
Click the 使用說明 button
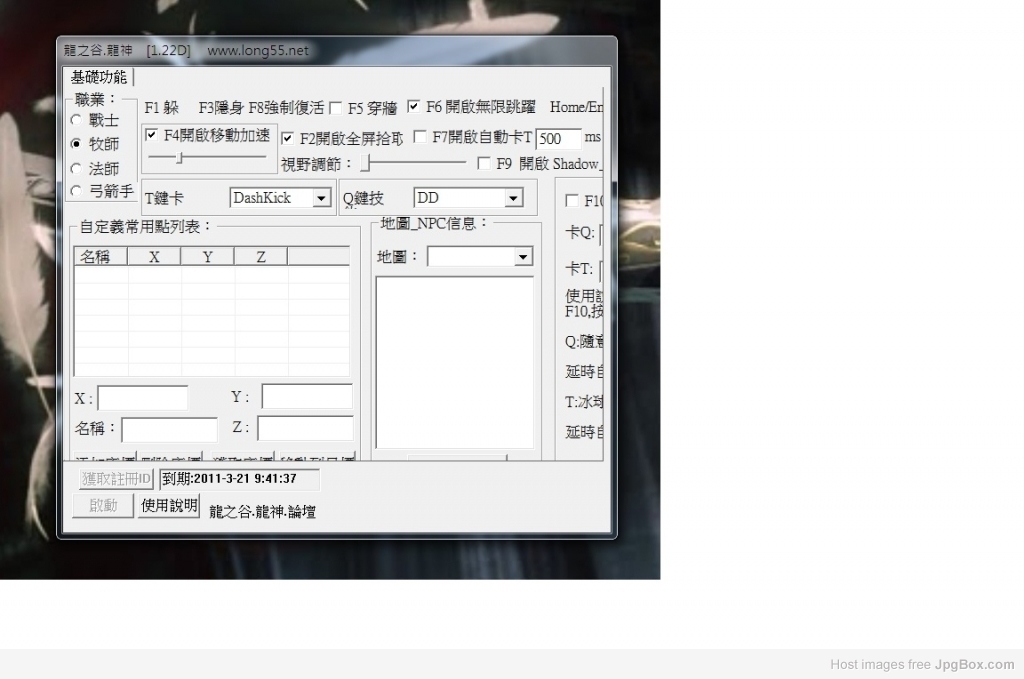[168, 505]
